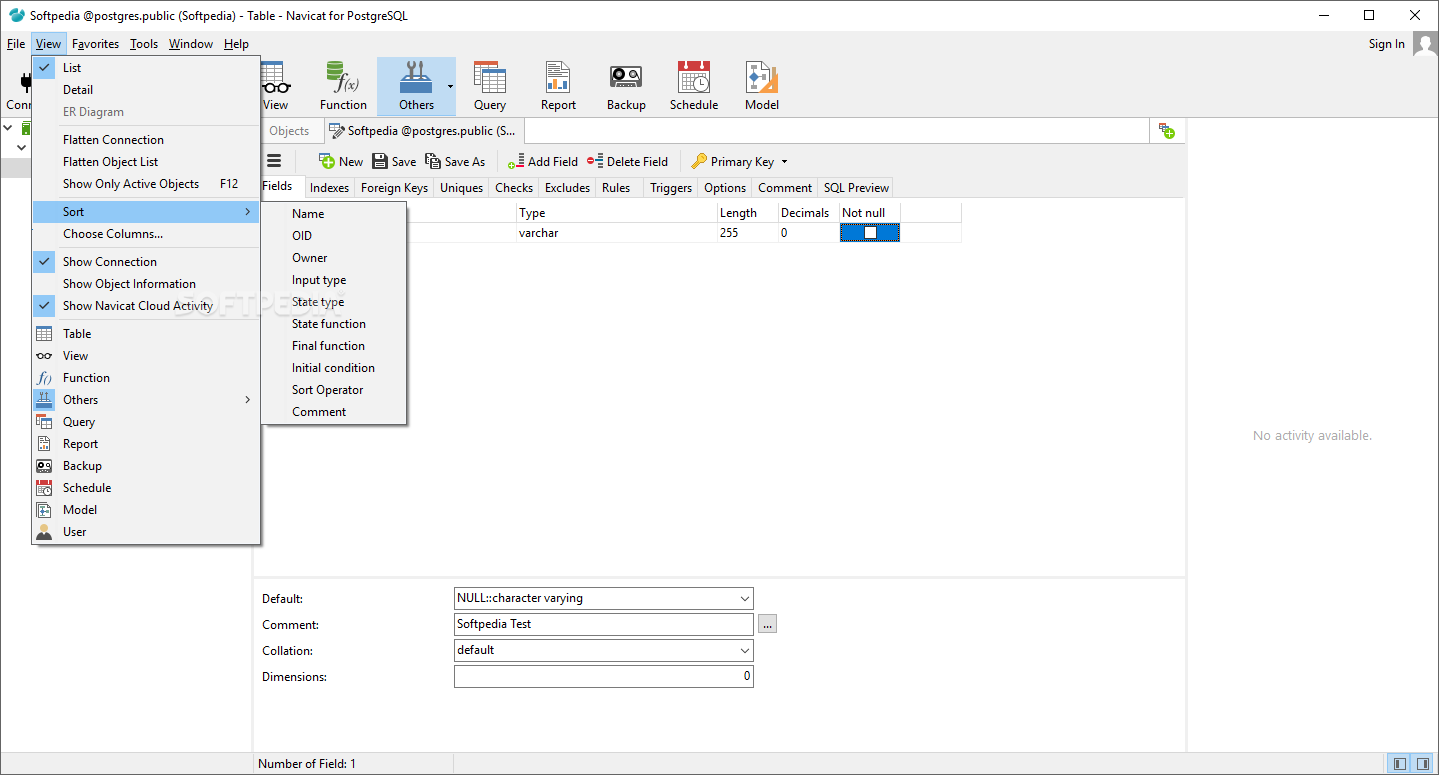
Task: Toggle the Not null checkbox for the field
Action: pos(870,232)
